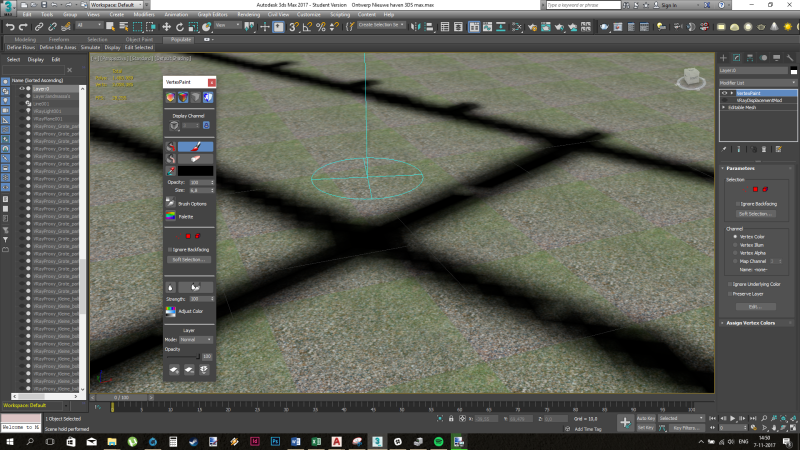Click the Edit button under Preserve Layer
800x450 pixels.
click(x=756, y=306)
